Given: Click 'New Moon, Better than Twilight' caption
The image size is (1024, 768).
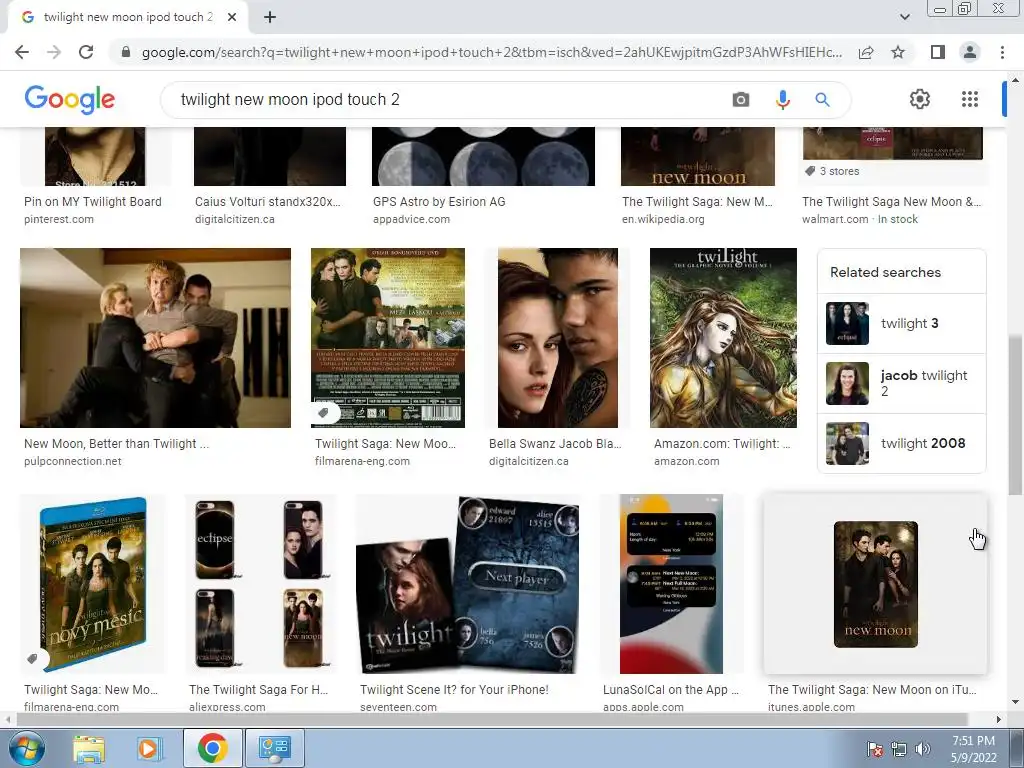Looking at the screenshot, I should click(x=116, y=443).
